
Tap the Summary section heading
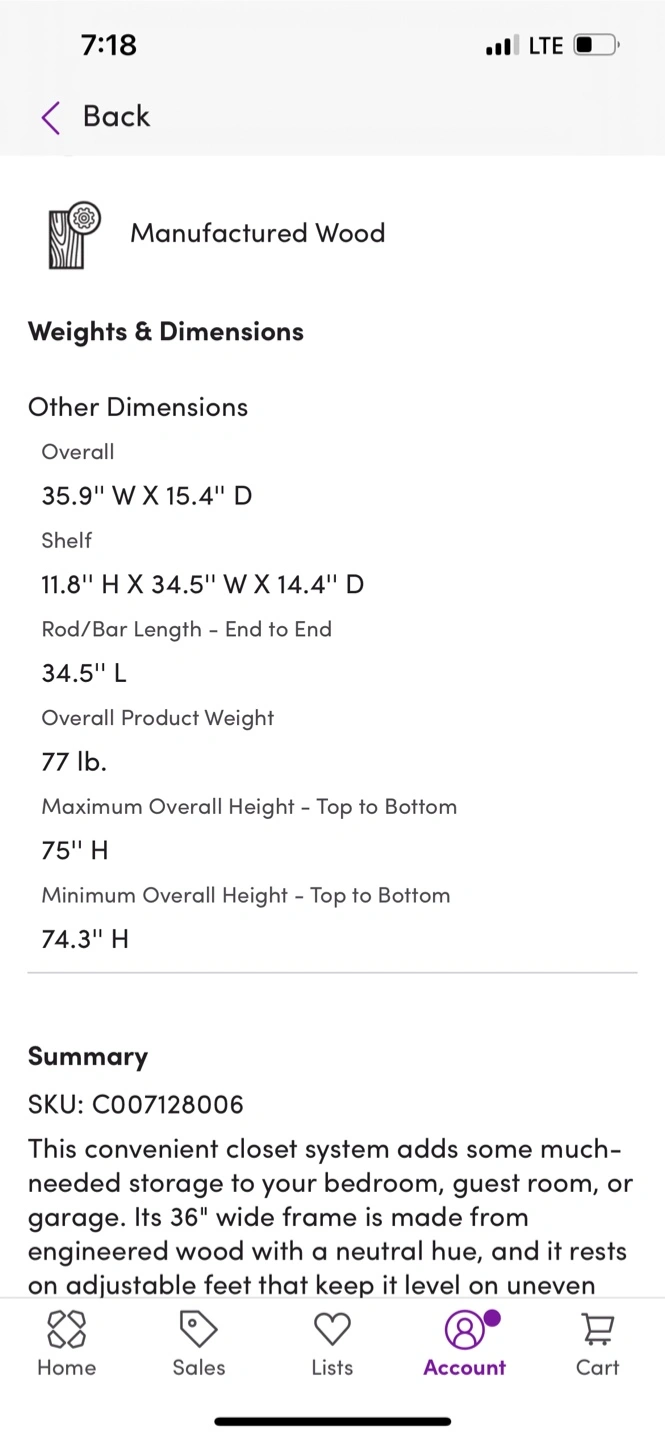(x=88, y=1056)
